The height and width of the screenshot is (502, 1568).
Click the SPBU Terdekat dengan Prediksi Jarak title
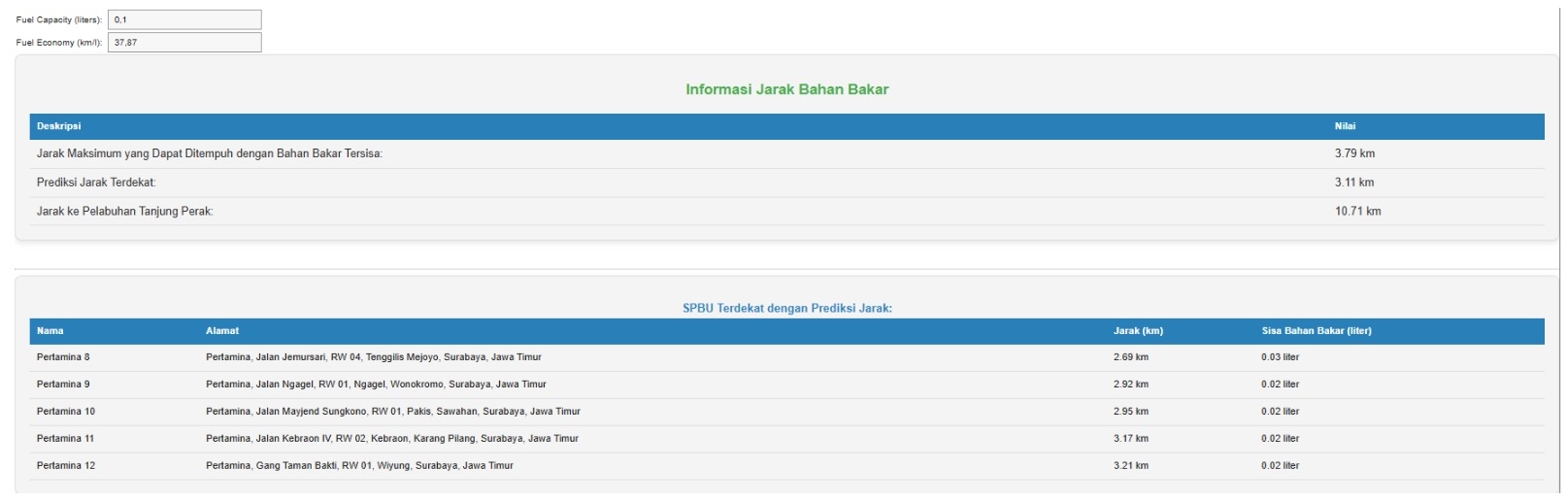coord(786,308)
